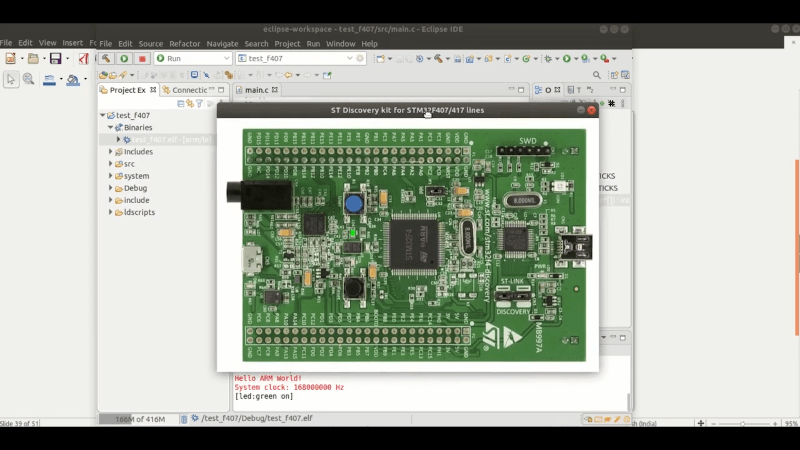The height and width of the screenshot is (450, 800).
Task: Expand the src folder
Action: (x=111, y=164)
